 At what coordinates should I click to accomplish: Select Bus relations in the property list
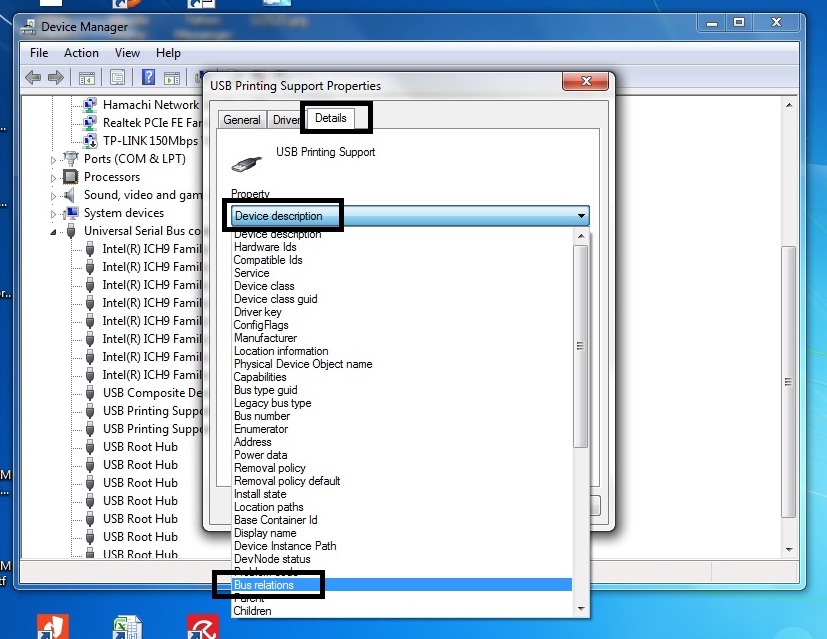point(402,585)
